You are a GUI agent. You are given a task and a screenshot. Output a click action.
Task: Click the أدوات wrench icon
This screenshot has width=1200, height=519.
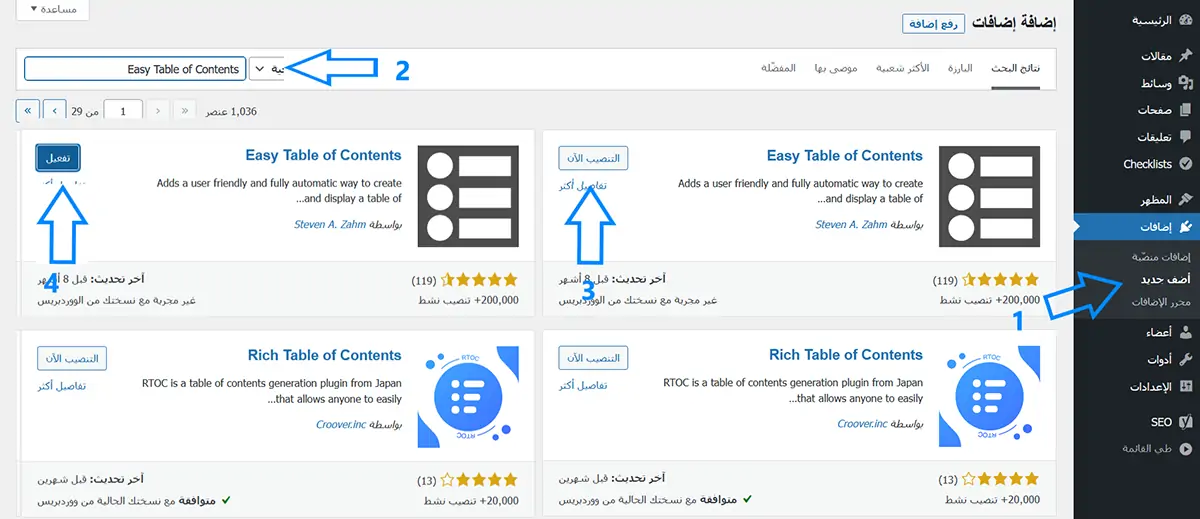click(x=1185, y=359)
